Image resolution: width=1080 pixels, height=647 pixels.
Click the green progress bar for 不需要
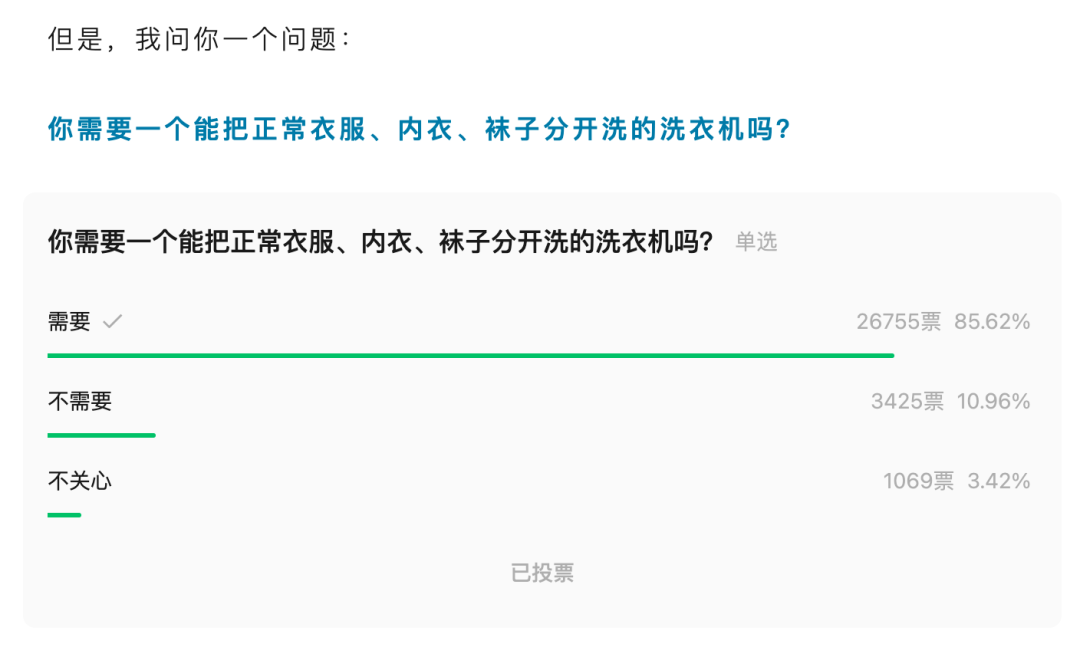click(101, 435)
